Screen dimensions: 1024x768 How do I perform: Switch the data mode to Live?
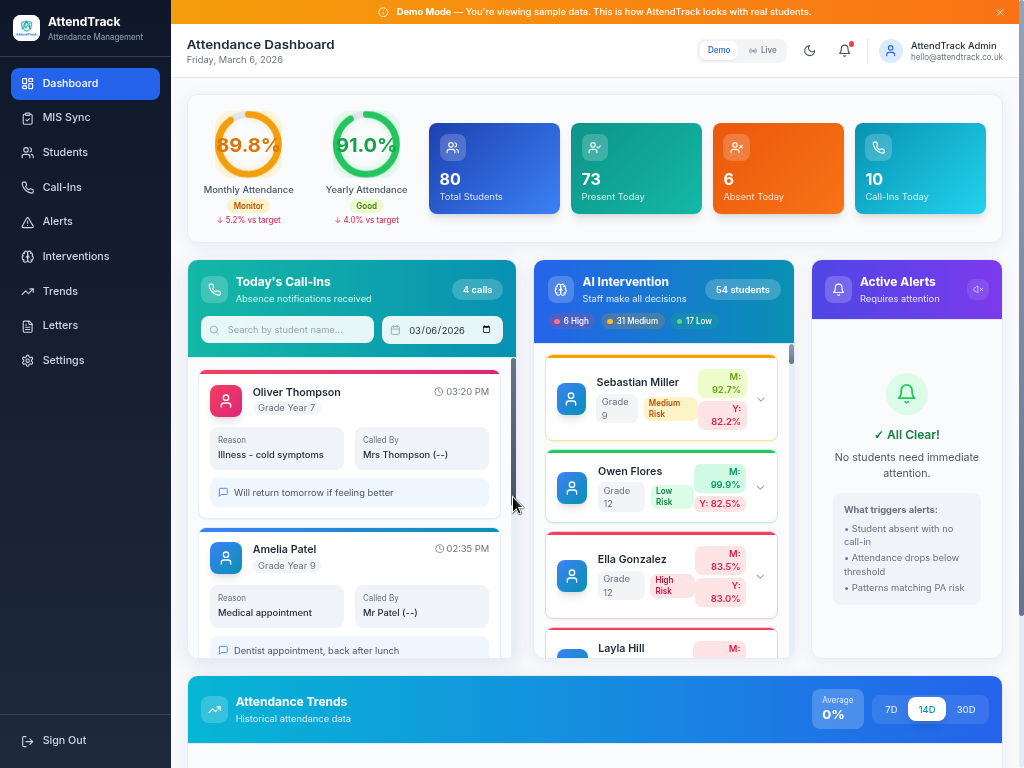coord(764,49)
